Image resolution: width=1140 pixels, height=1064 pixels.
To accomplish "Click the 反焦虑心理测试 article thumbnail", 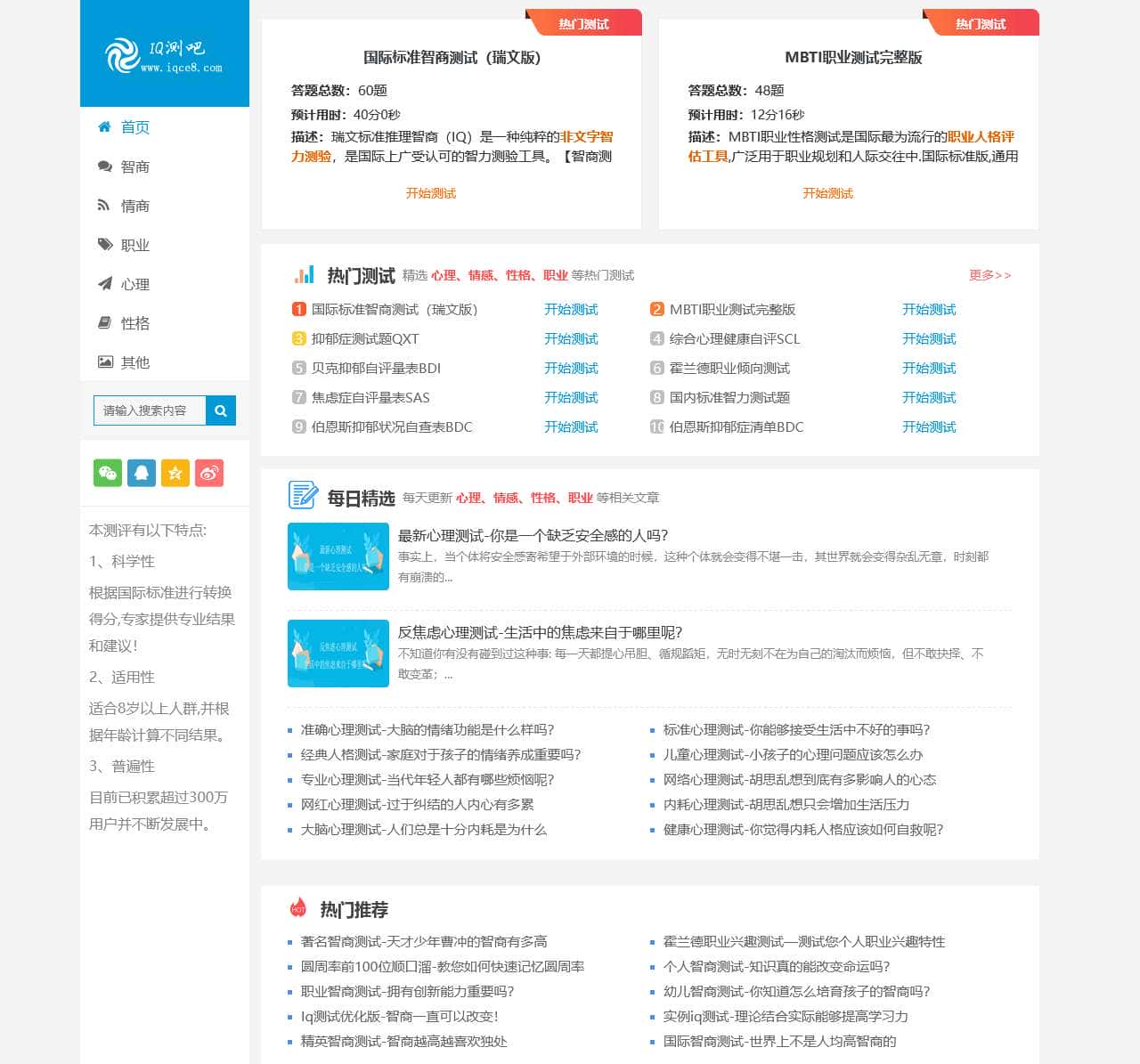I will [338, 654].
